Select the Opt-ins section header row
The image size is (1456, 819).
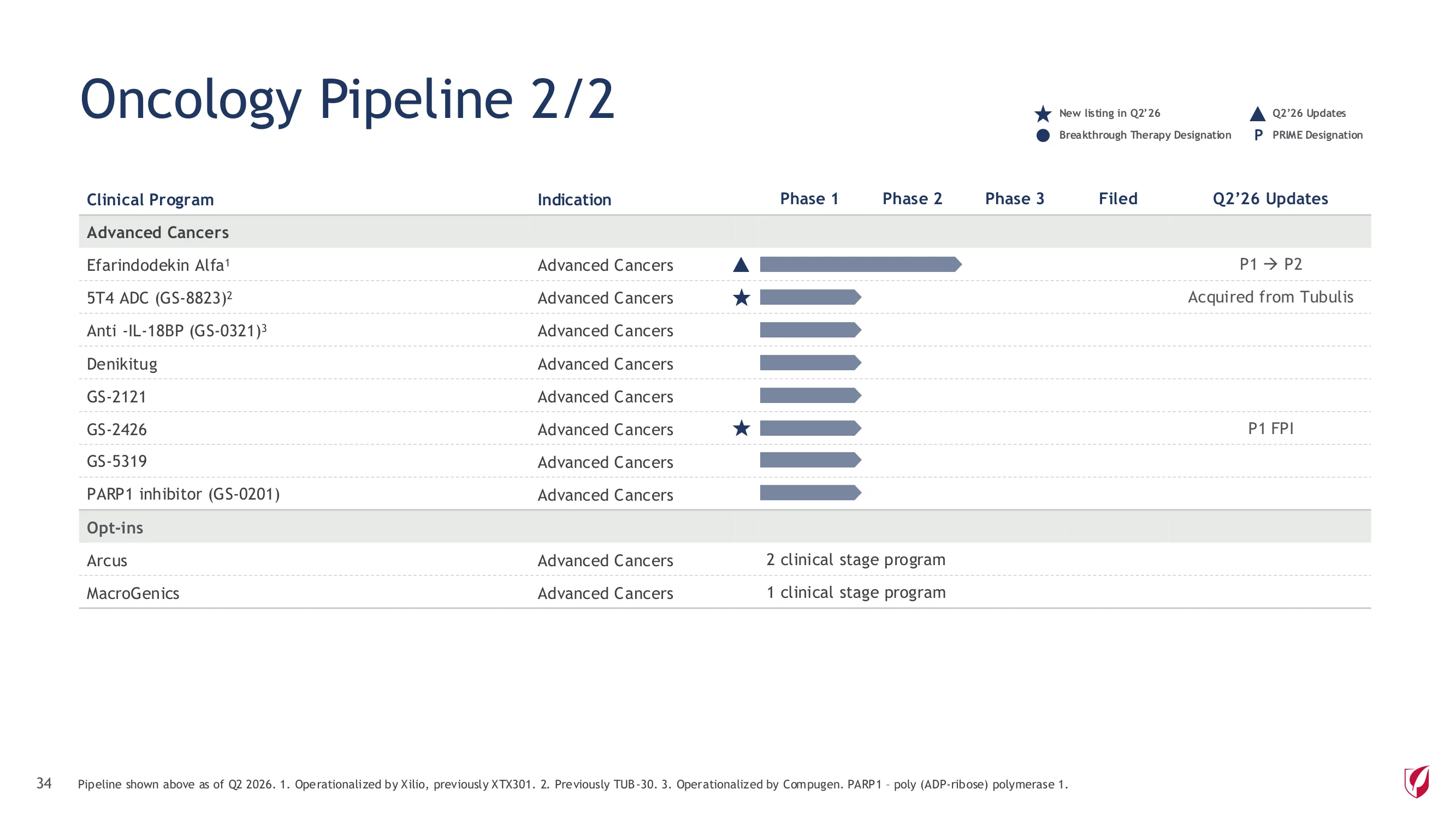point(725,527)
